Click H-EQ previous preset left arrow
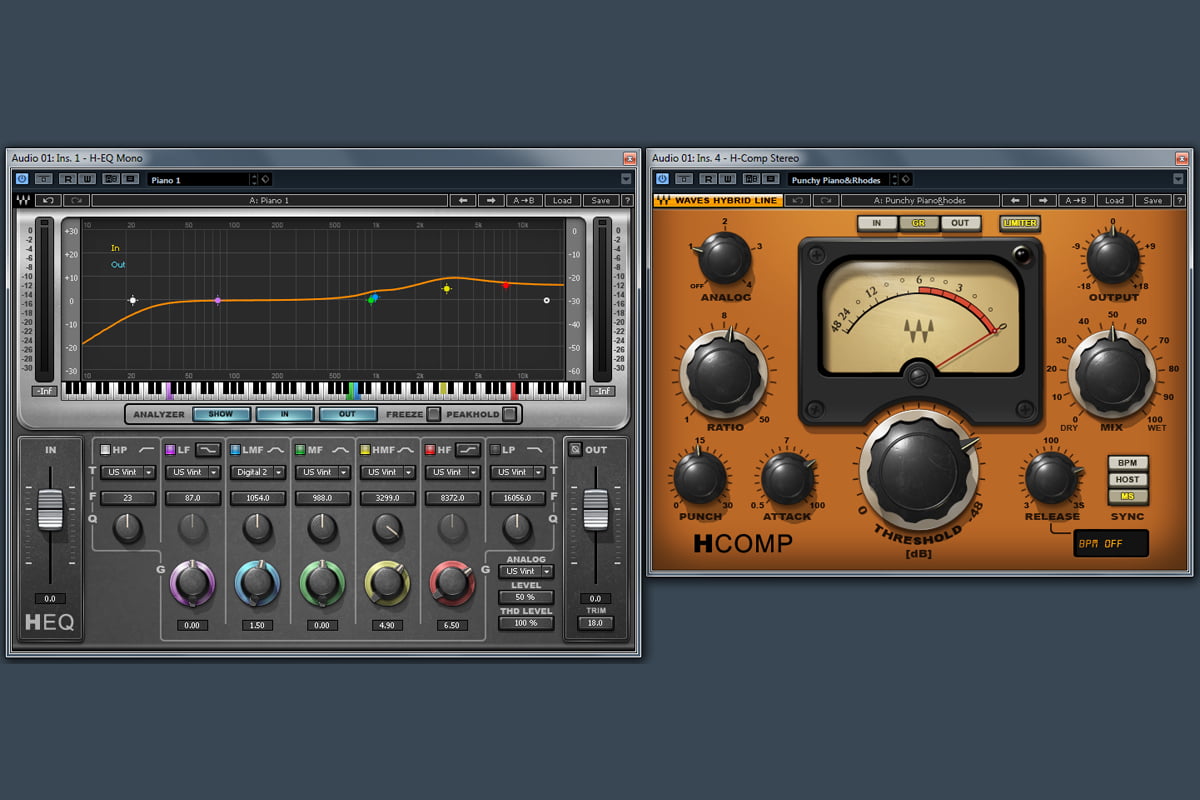Image resolution: width=1200 pixels, height=800 pixels. [462, 200]
